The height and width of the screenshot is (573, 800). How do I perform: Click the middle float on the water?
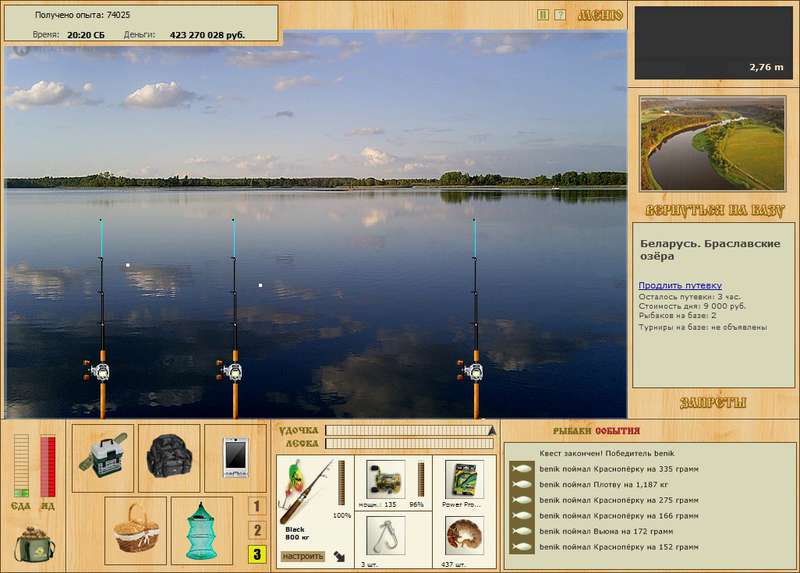[261, 285]
